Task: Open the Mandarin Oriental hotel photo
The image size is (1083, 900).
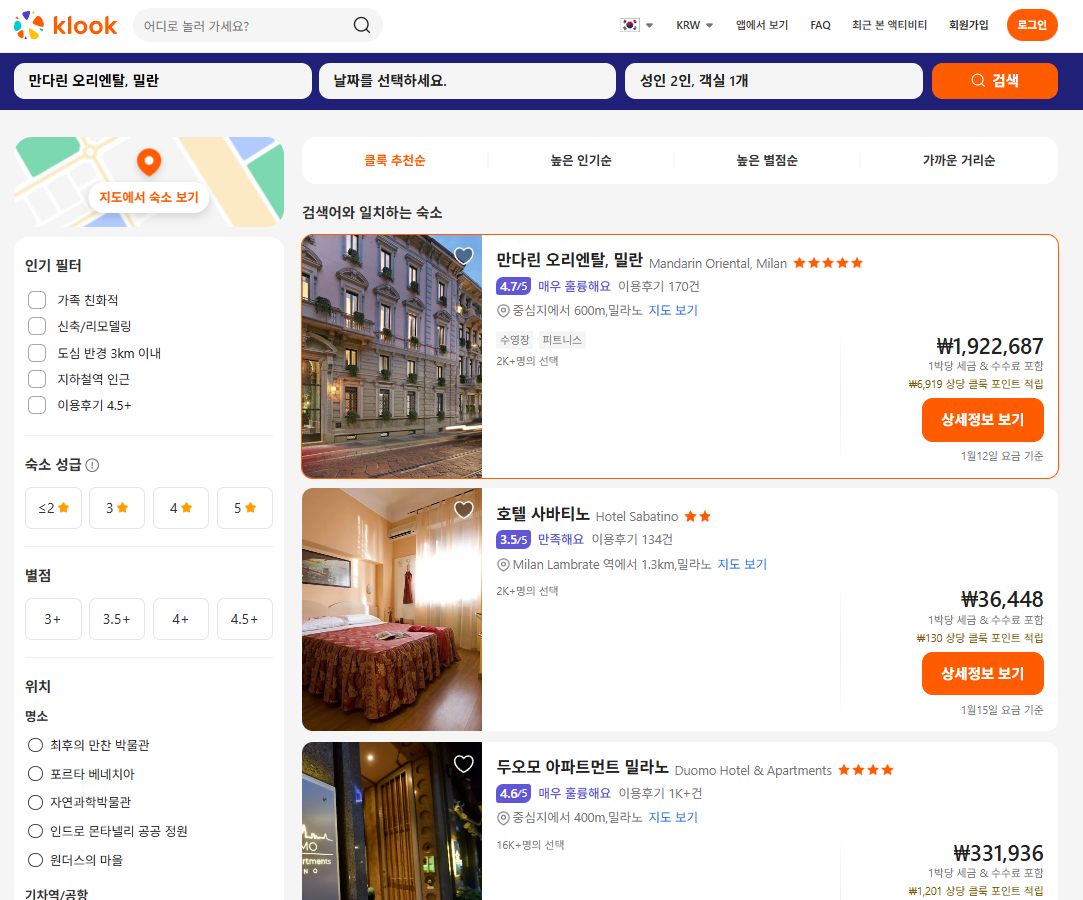Action: tap(392, 356)
